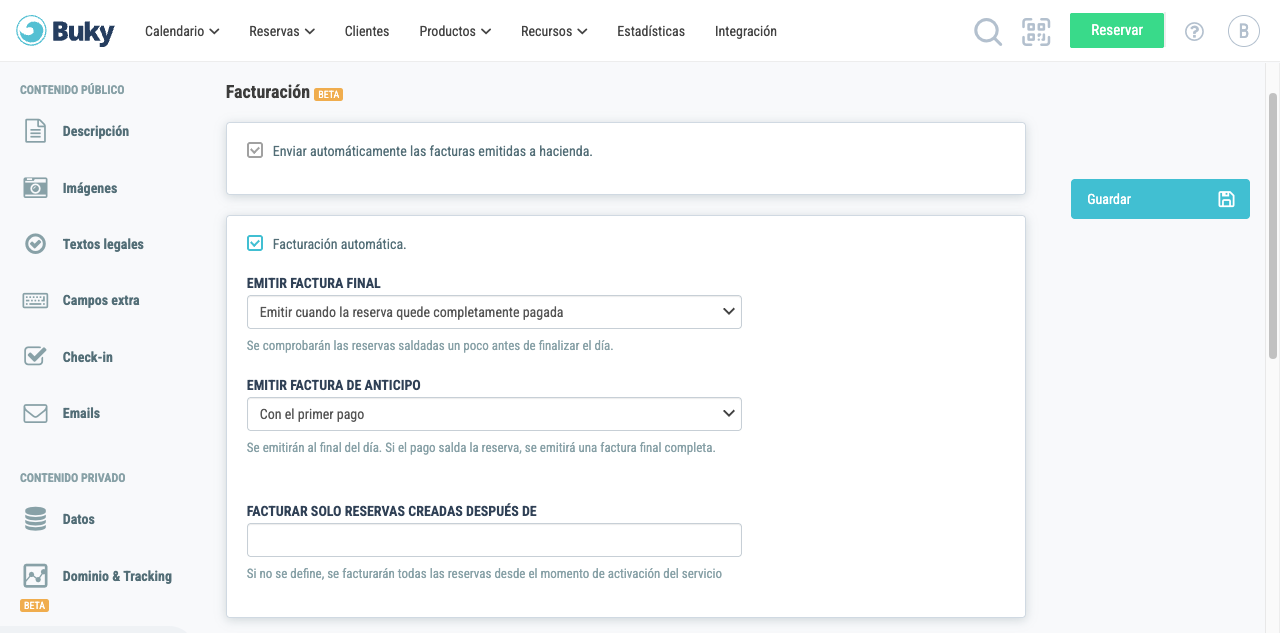Image resolution: width=1280 pixels, height=633 pixels.
Task: Click the FACTURAR SOLO RESERVAS CREADAS DESPUÉS DE label
Action: click(x=392, y=511)
